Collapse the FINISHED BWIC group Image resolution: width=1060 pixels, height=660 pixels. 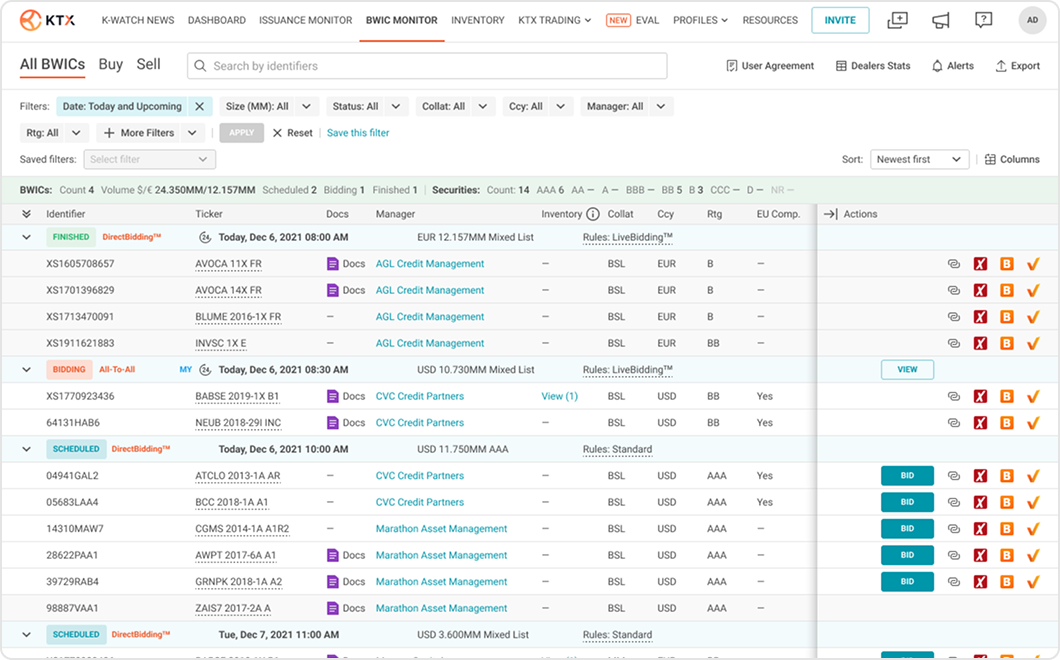26,238
